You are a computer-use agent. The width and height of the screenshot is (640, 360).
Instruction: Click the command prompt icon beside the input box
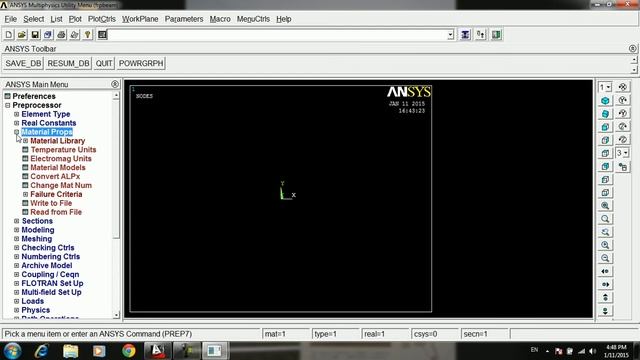(102, 35)
